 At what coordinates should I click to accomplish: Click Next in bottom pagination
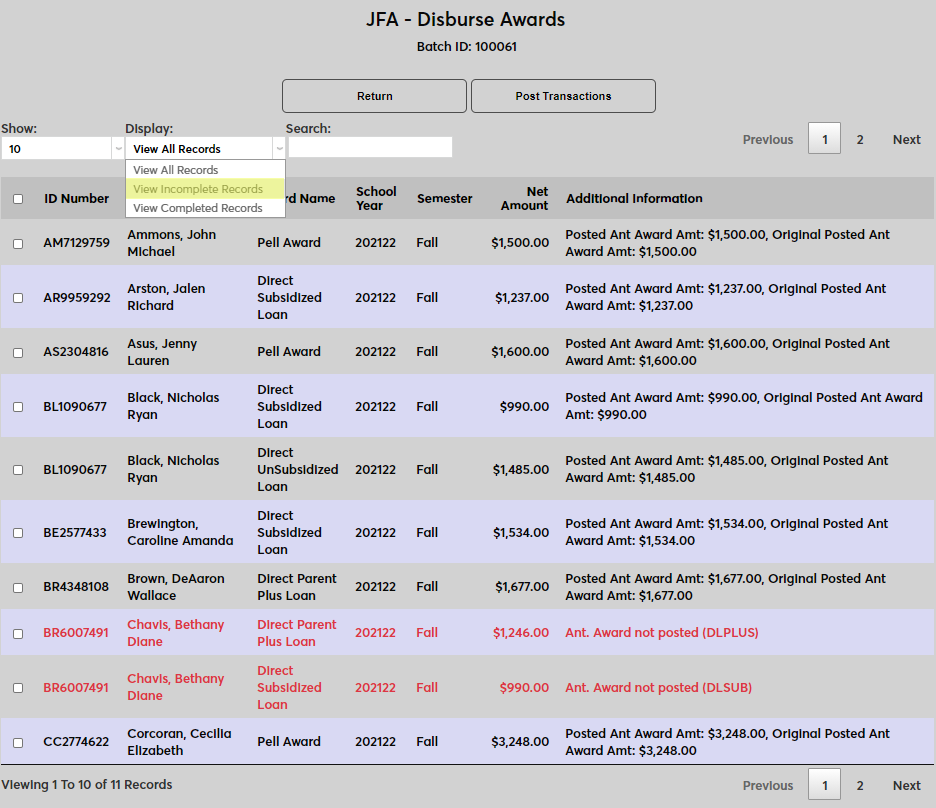tap(906, 786)
